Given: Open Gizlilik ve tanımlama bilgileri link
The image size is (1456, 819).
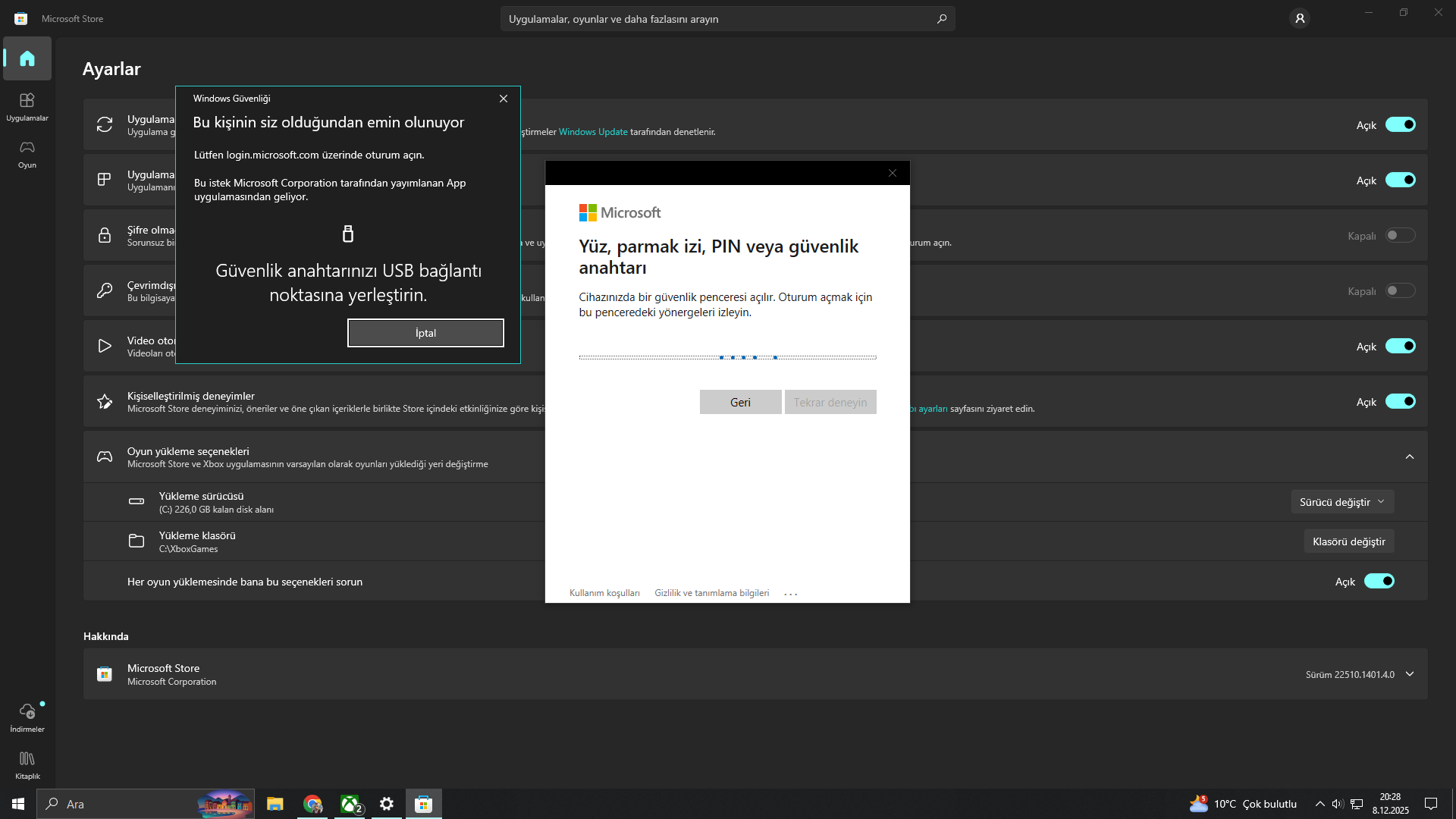Looking at the screenshot, I should click(712, 593).
